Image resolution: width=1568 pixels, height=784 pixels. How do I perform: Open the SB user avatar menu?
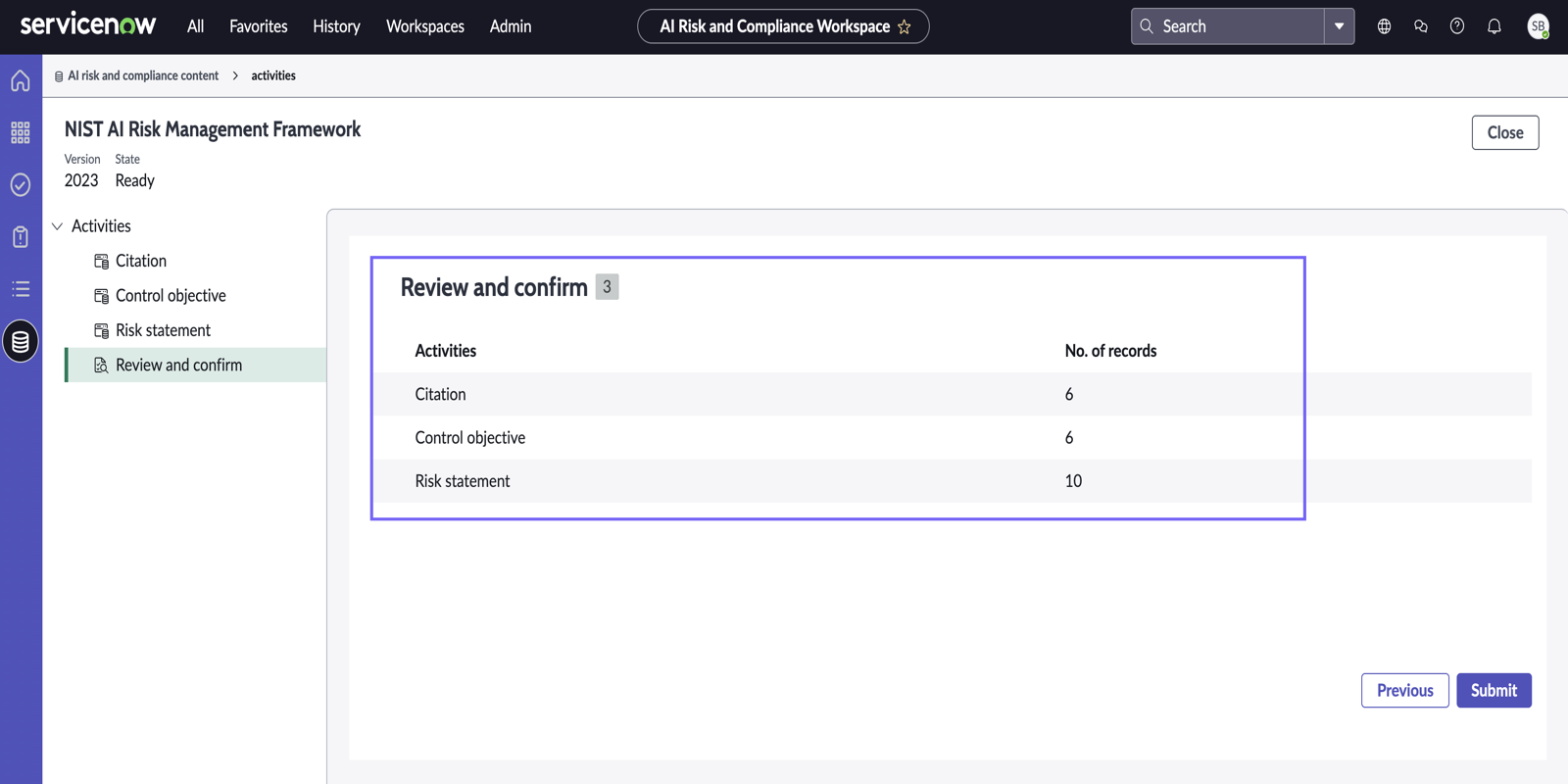pos(1539,26)
